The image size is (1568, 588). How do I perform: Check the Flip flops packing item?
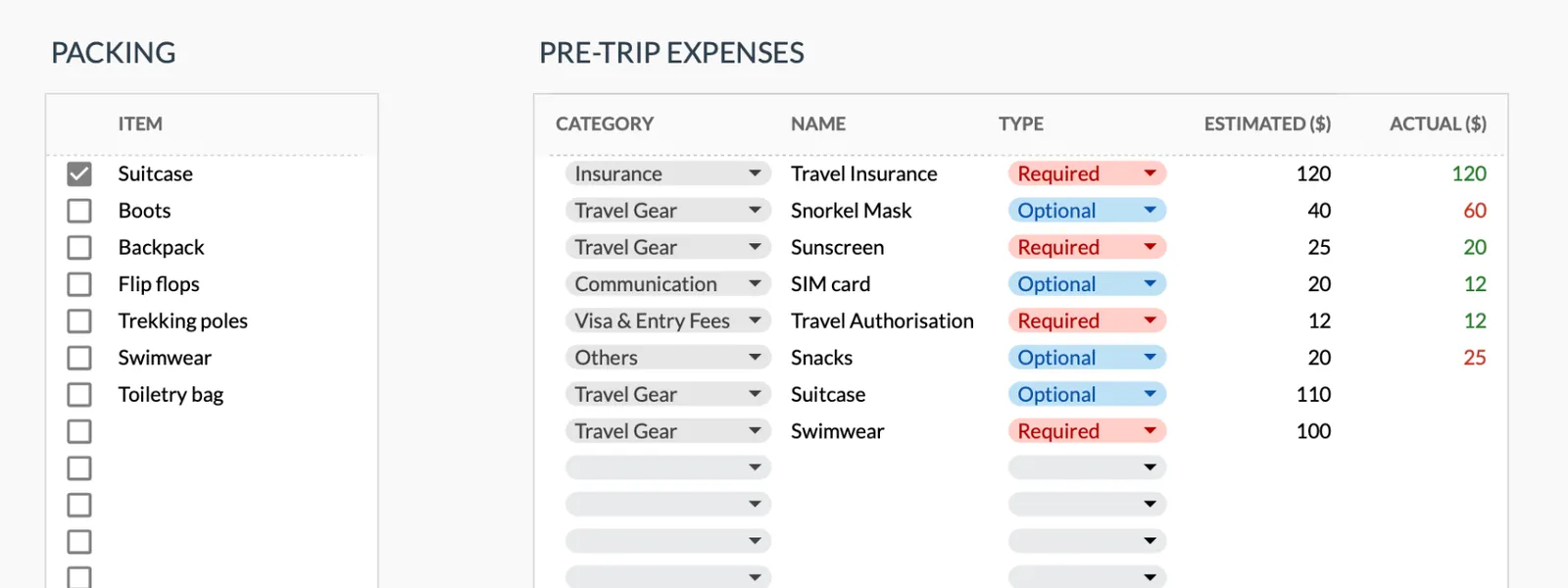point(79,284)
